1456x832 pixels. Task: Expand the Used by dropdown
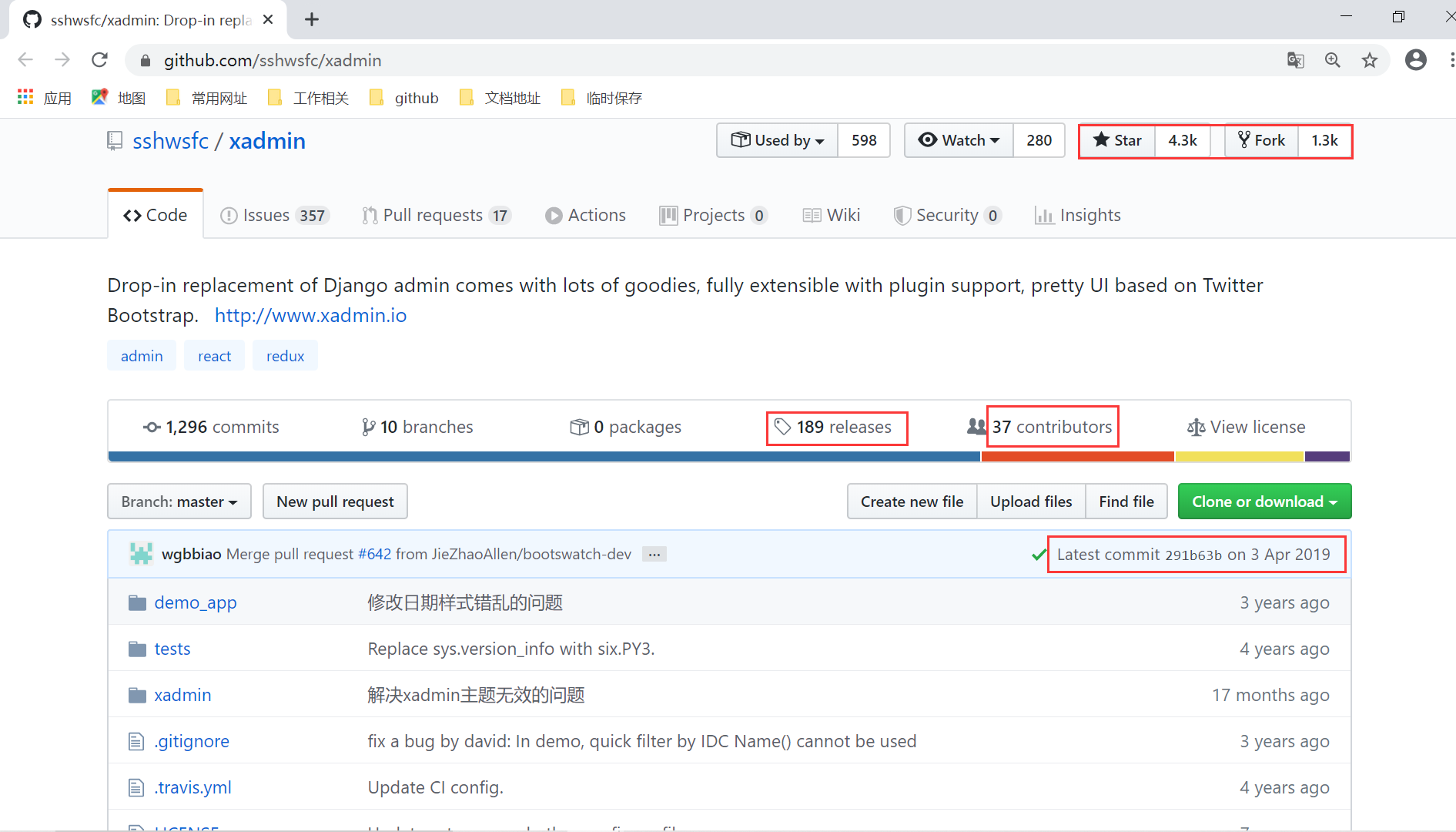[777, 140]
